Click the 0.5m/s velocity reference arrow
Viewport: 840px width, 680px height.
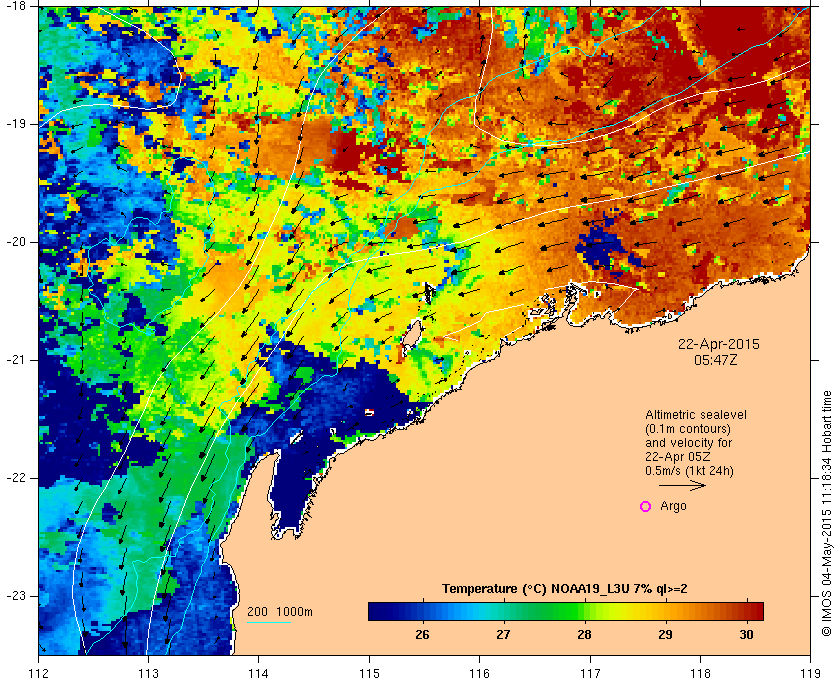(682, 486)
